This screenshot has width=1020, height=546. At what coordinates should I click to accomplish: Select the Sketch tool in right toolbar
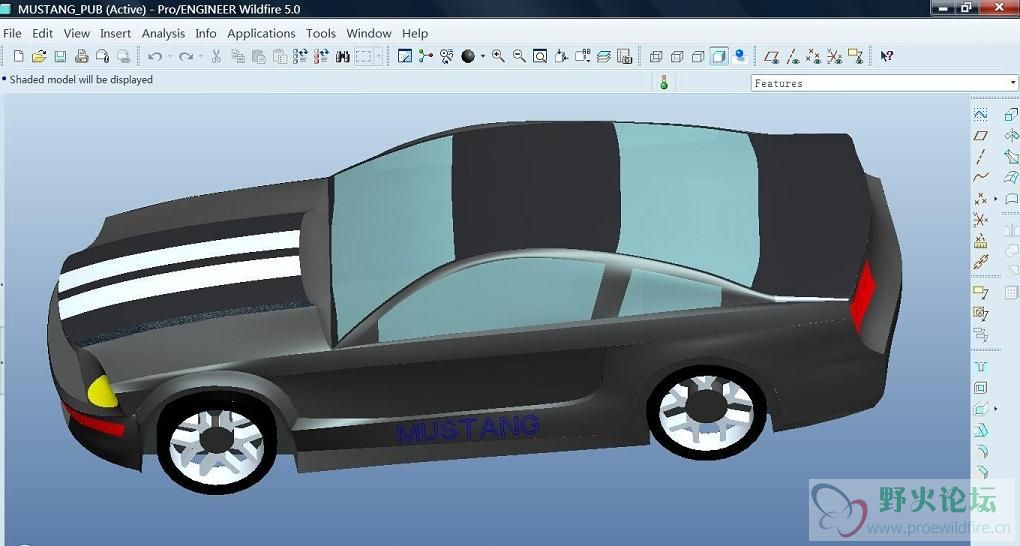coord(980,115)
